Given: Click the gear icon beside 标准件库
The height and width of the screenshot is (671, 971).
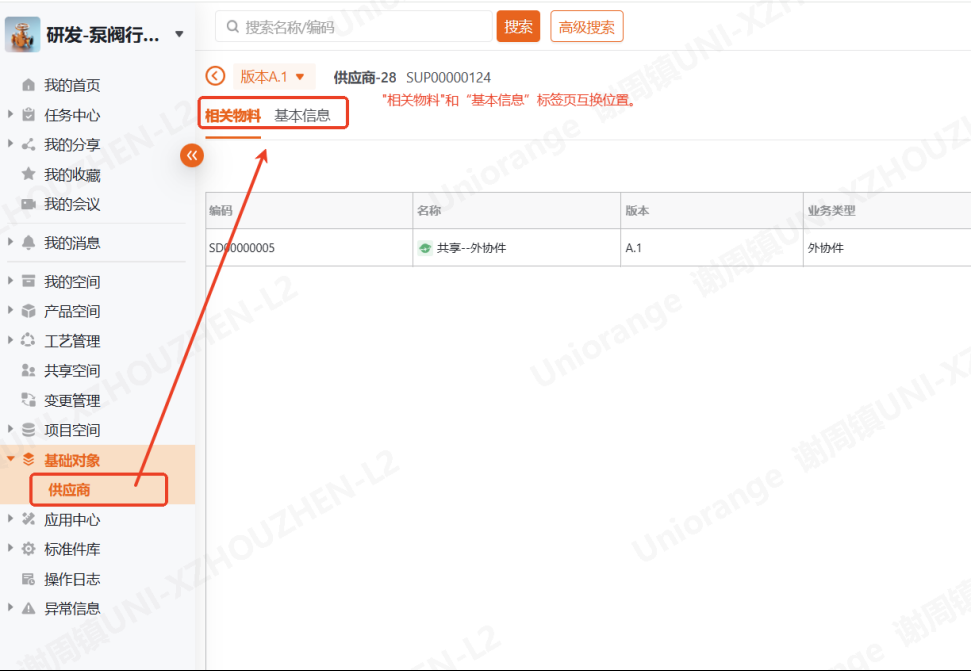Looking at the screenshot, I should (x=28, y=549).
